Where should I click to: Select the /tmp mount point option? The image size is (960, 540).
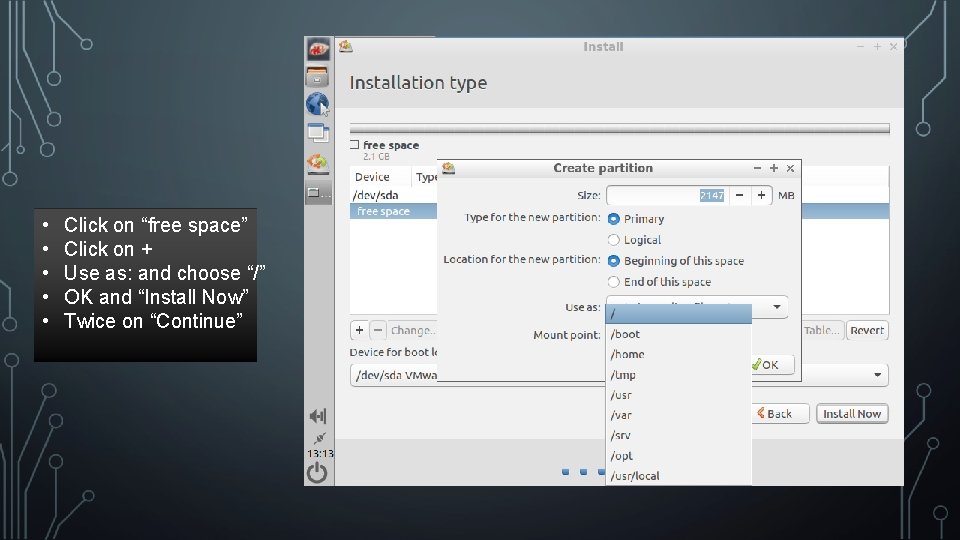(678, 375)
